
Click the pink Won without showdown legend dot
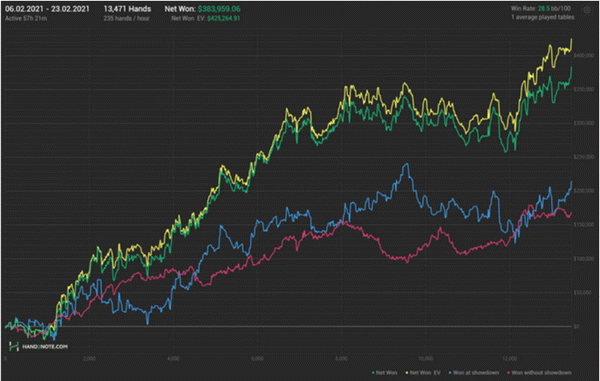(x=508, y=373)
